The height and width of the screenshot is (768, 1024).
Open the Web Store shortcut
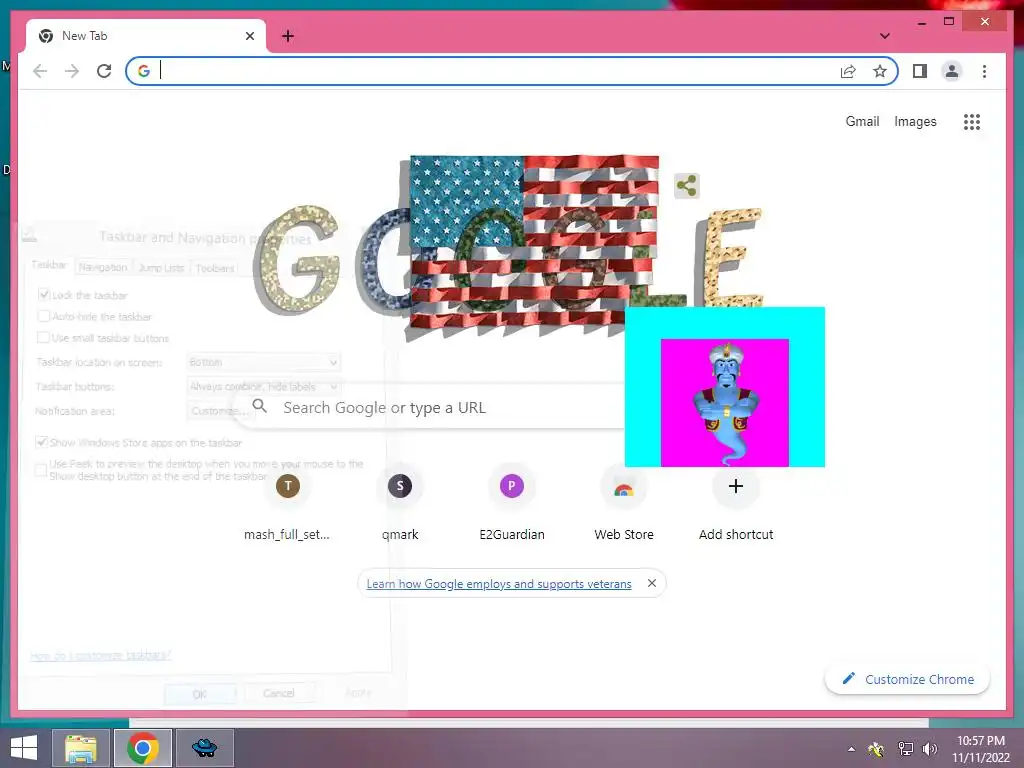pos(624,504)
